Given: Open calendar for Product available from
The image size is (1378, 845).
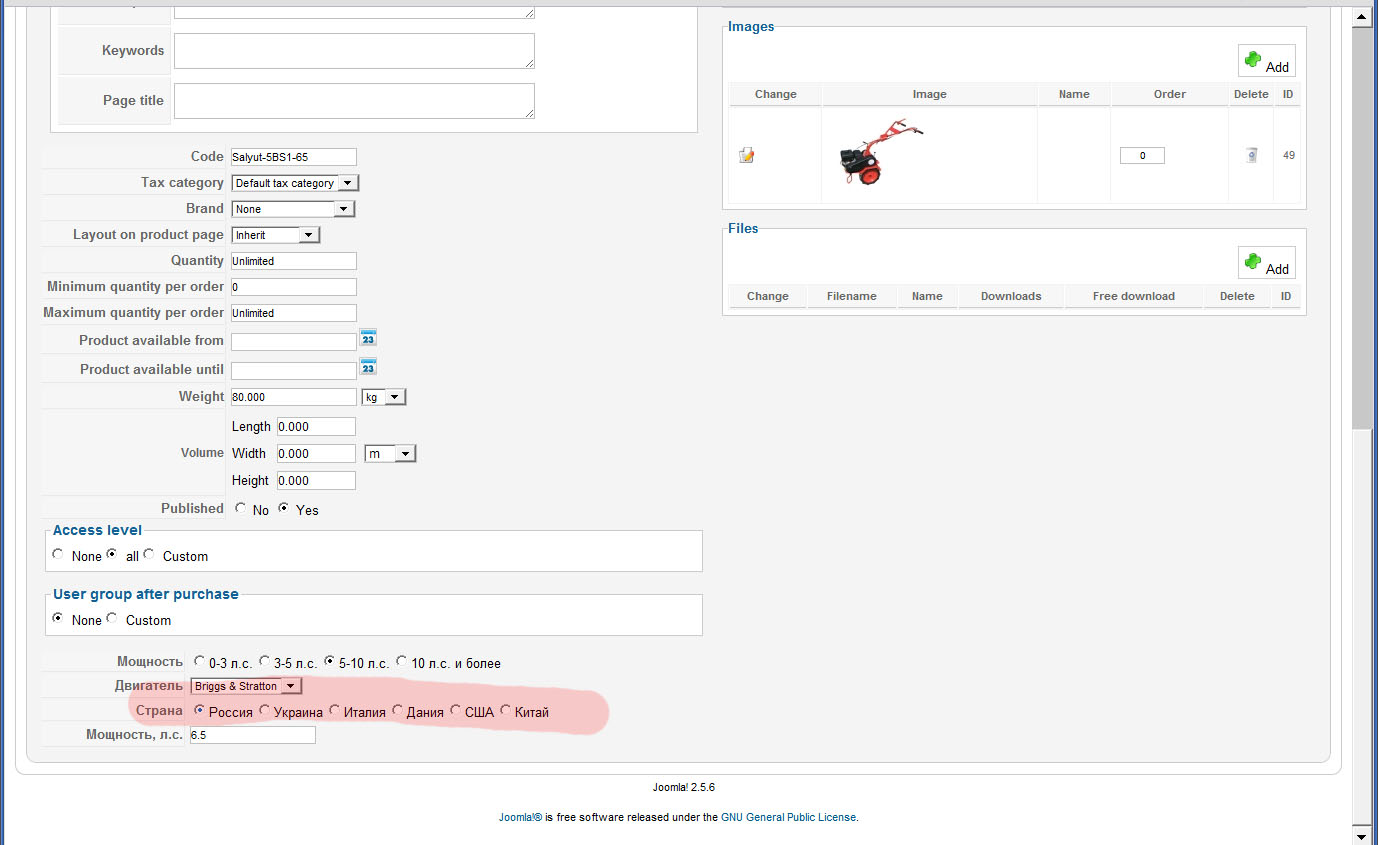Looking at the screenshot, I should click(x=368, y=338).
